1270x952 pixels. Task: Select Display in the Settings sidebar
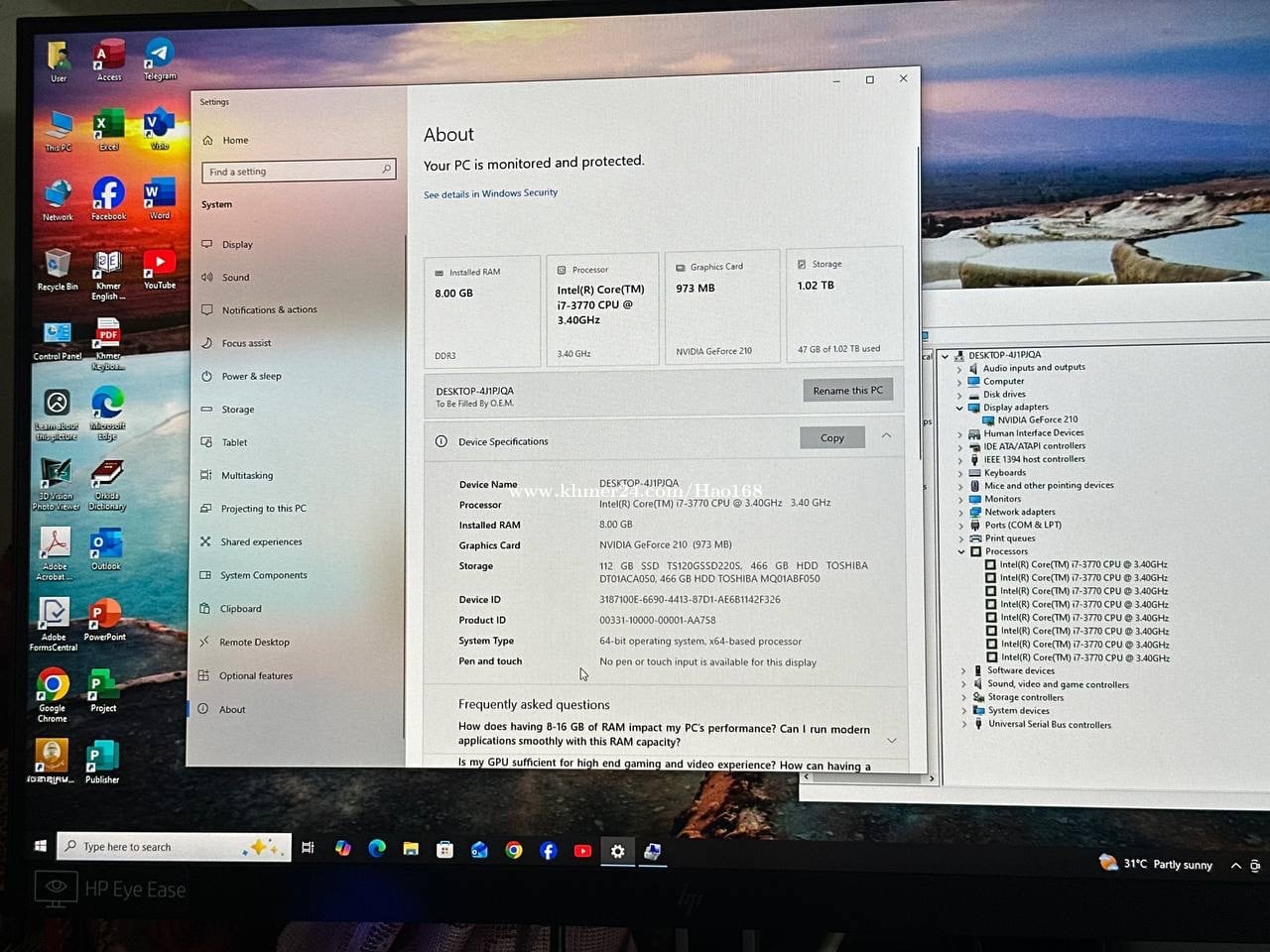(x=237, y=244)
